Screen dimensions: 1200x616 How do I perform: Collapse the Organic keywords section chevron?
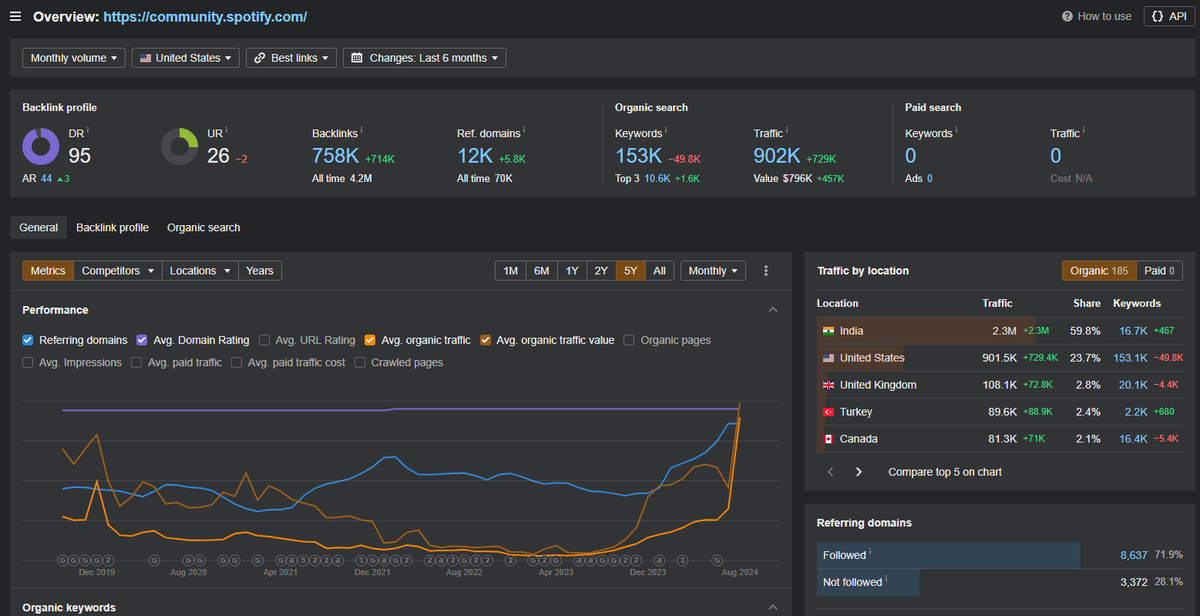(x=773, y=607)
